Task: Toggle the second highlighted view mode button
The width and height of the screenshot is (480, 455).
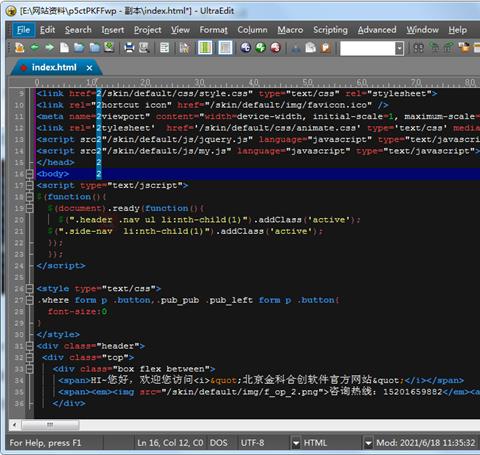Action: tap(225, 48)
